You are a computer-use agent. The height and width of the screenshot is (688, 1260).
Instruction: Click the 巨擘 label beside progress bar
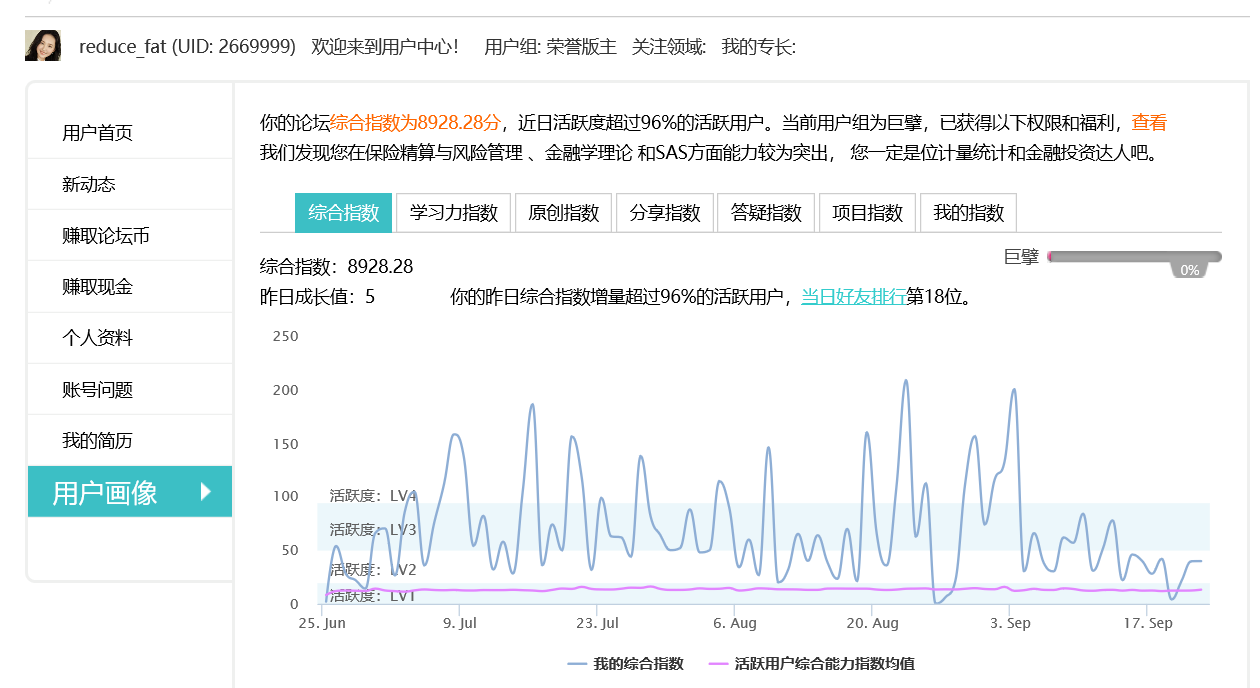(x=1021, y=257)
